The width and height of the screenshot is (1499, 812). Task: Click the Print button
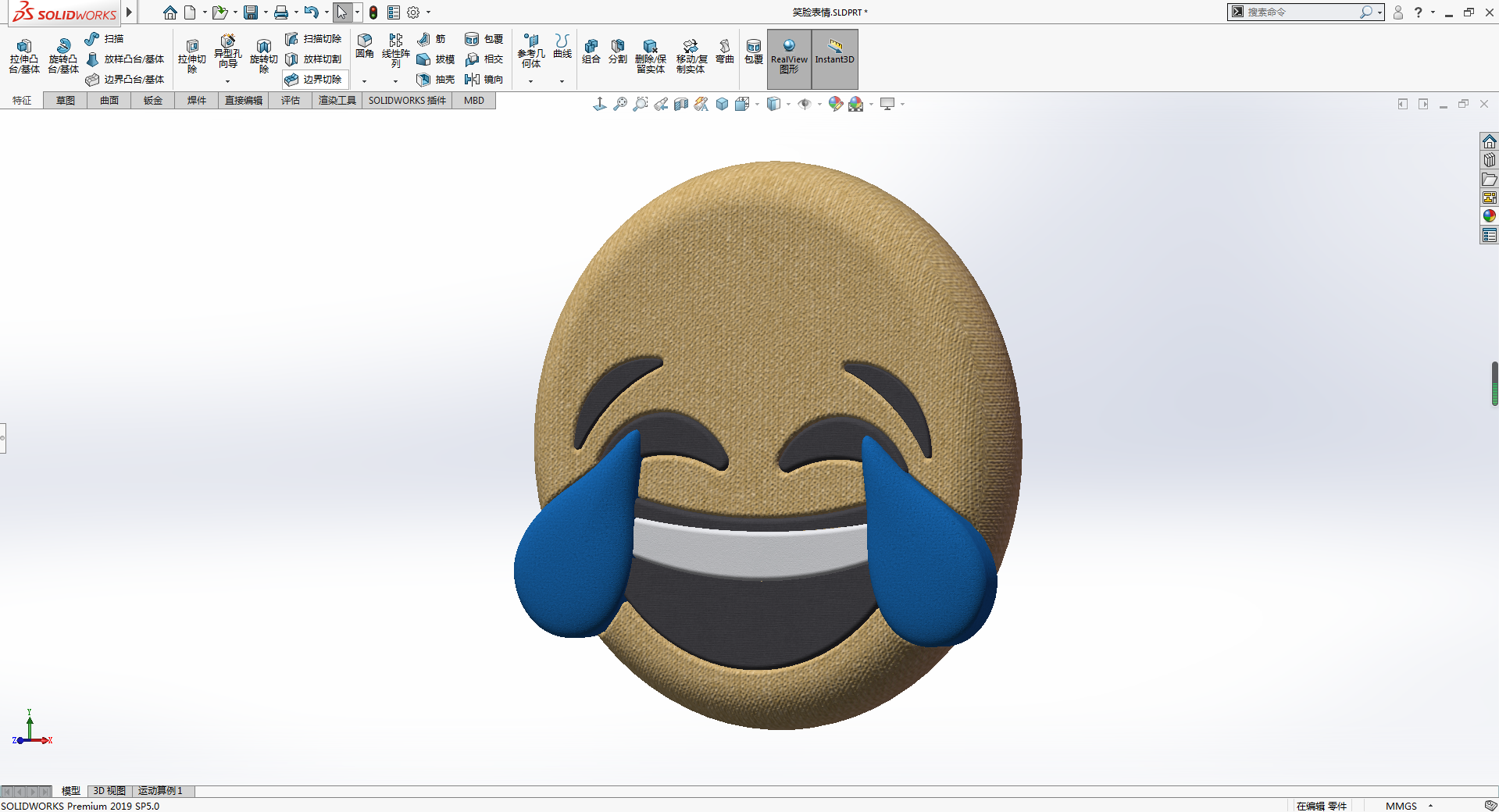[281, 12]
